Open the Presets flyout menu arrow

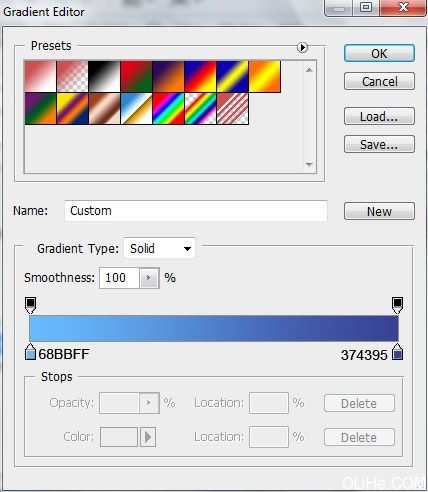[x=302, y=47]
